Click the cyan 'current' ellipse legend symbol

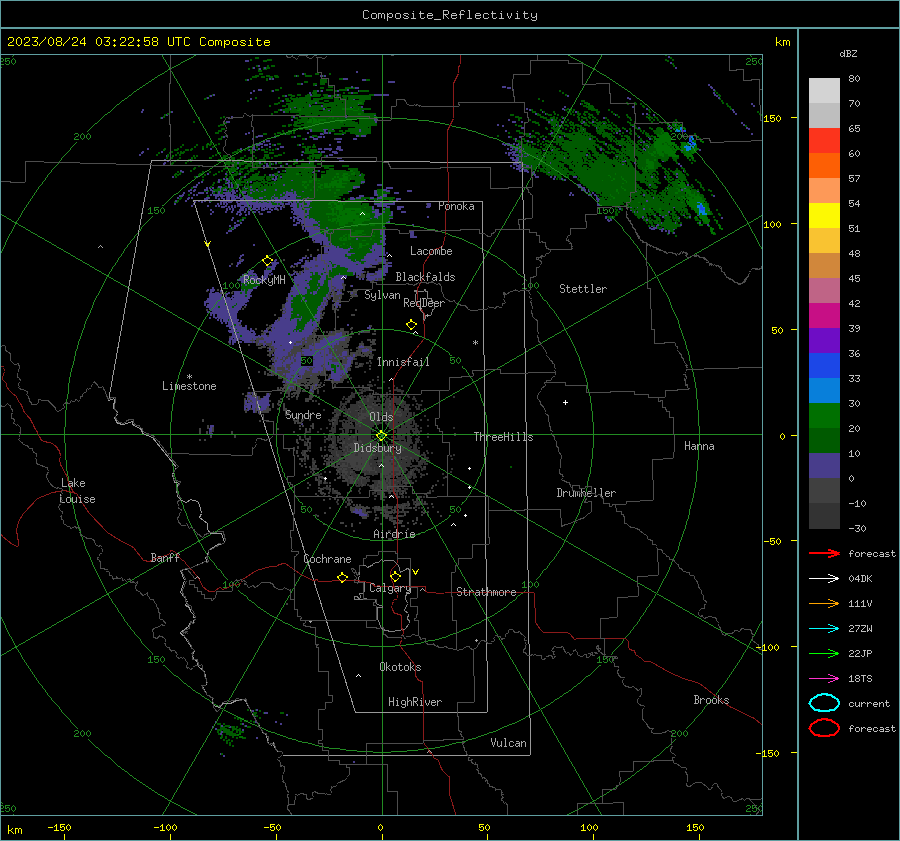tap(824, 703)
